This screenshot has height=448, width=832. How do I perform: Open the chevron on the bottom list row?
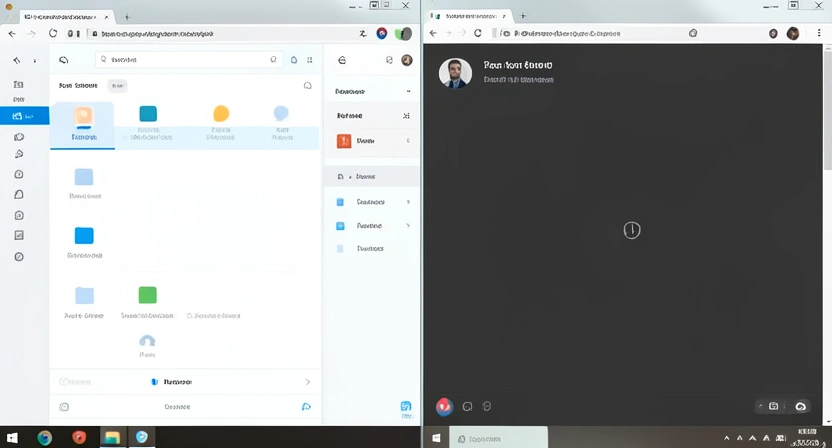click(308, 382)
